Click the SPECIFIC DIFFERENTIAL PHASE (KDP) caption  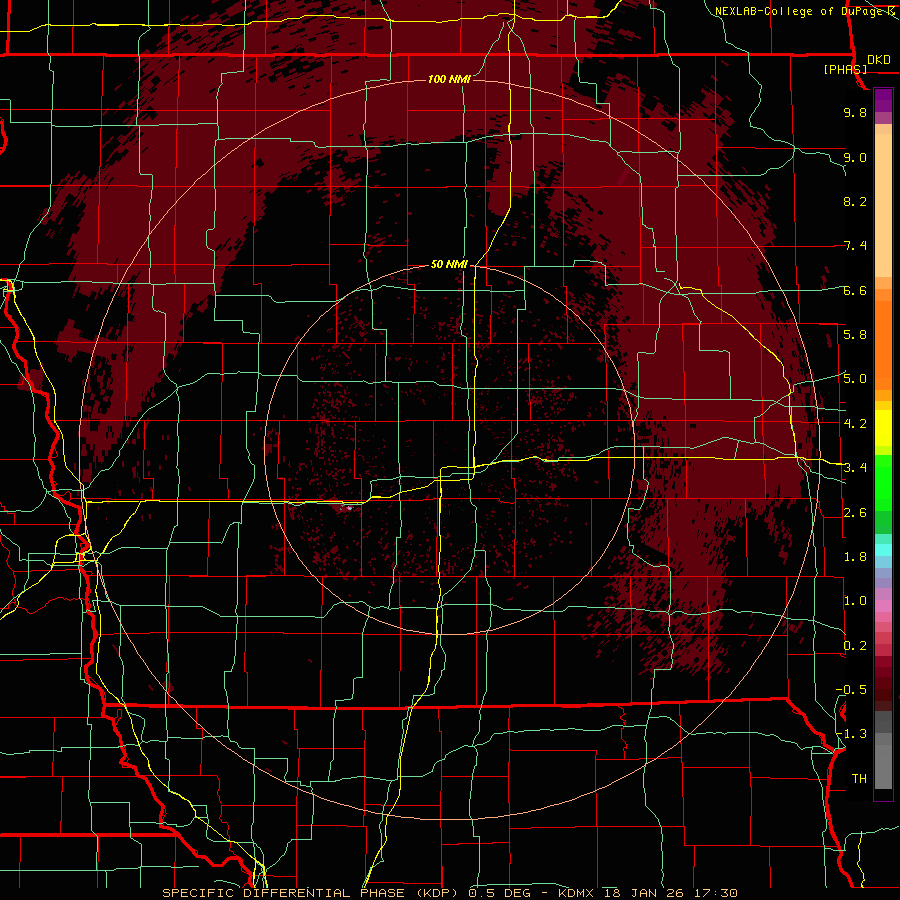click(x=313, y=893)
